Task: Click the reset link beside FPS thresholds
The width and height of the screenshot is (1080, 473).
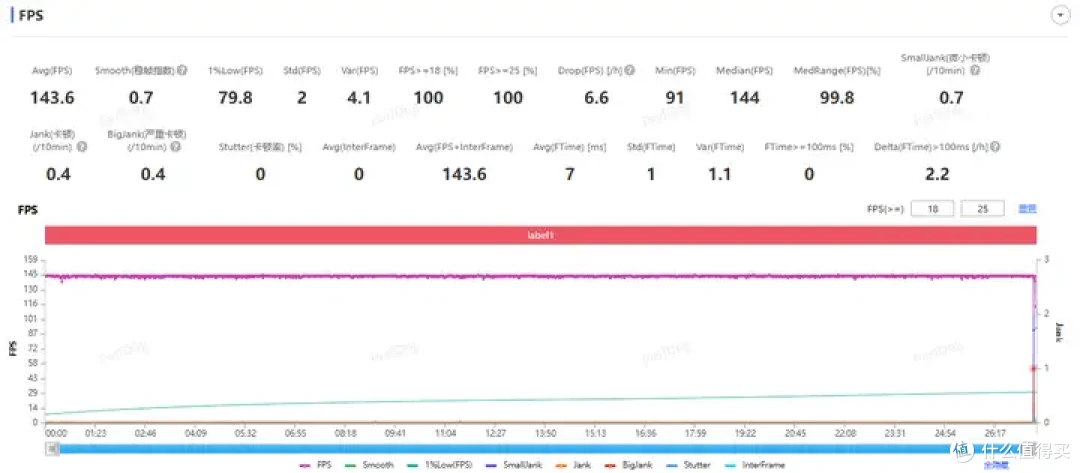Action: click(1027, 209)
